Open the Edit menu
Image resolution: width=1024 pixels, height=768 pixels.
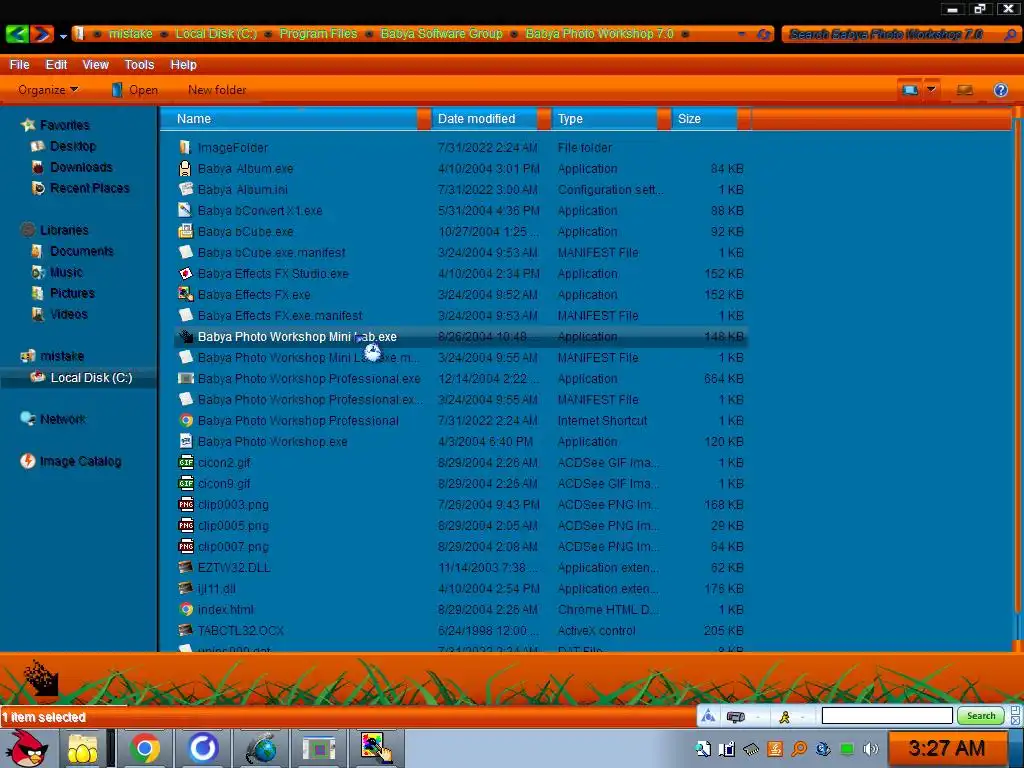(x=56, y=65)
